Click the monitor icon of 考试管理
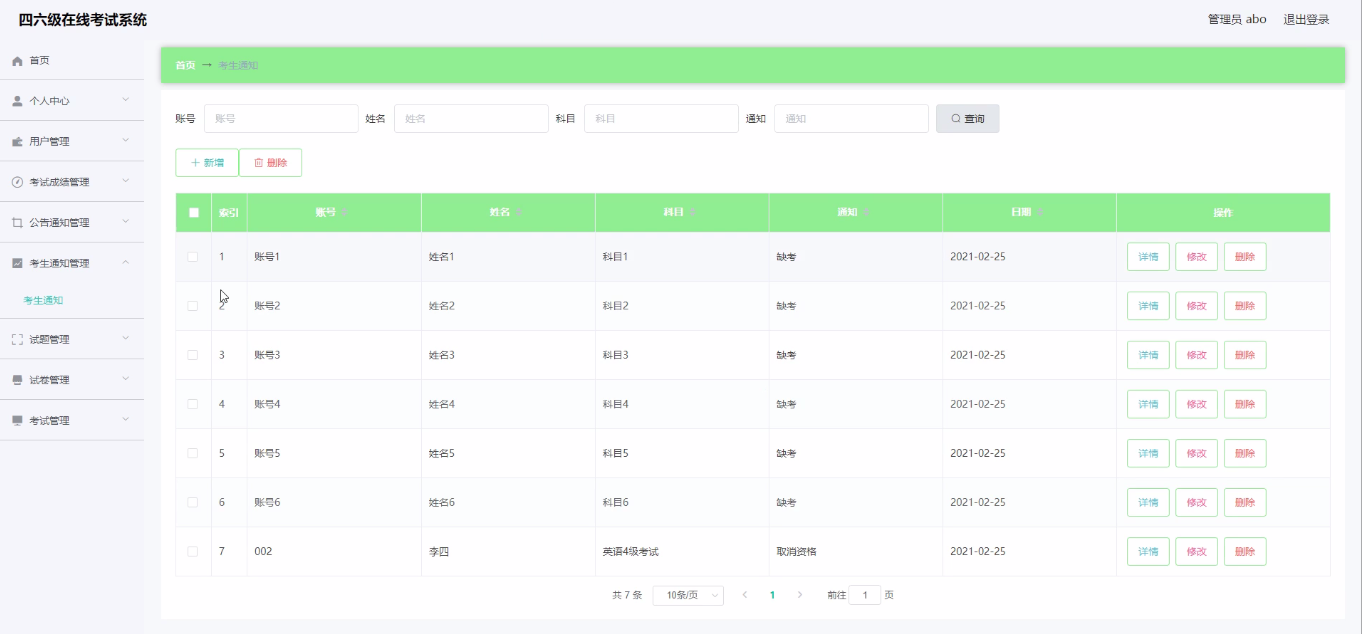1362x634 pixels. pos(17,421)
